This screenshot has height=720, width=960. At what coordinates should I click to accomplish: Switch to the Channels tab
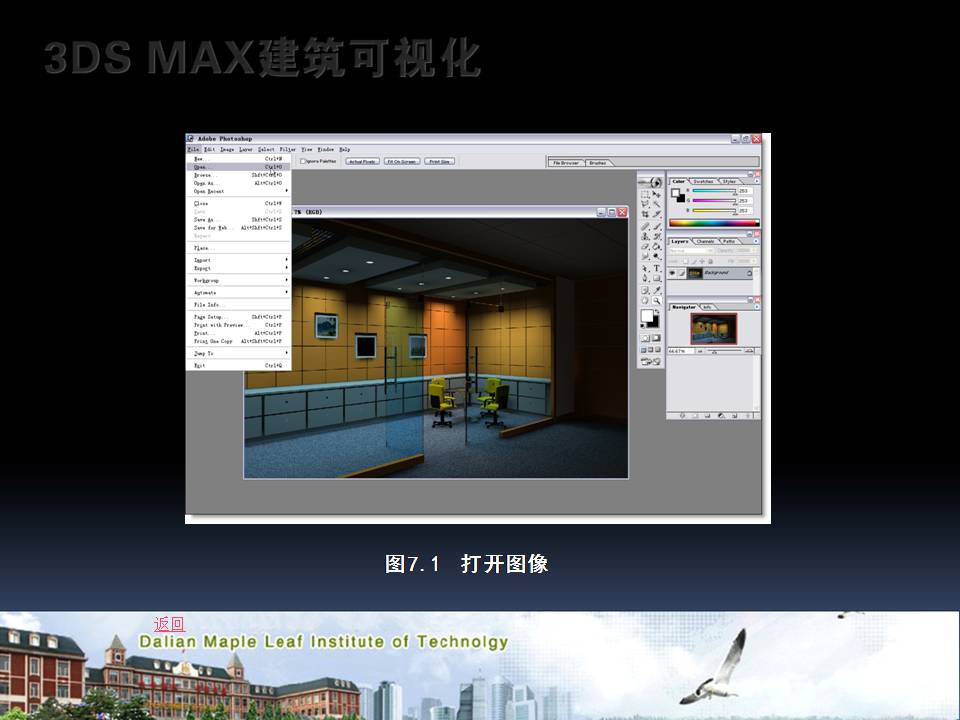(x=706, y=241)
